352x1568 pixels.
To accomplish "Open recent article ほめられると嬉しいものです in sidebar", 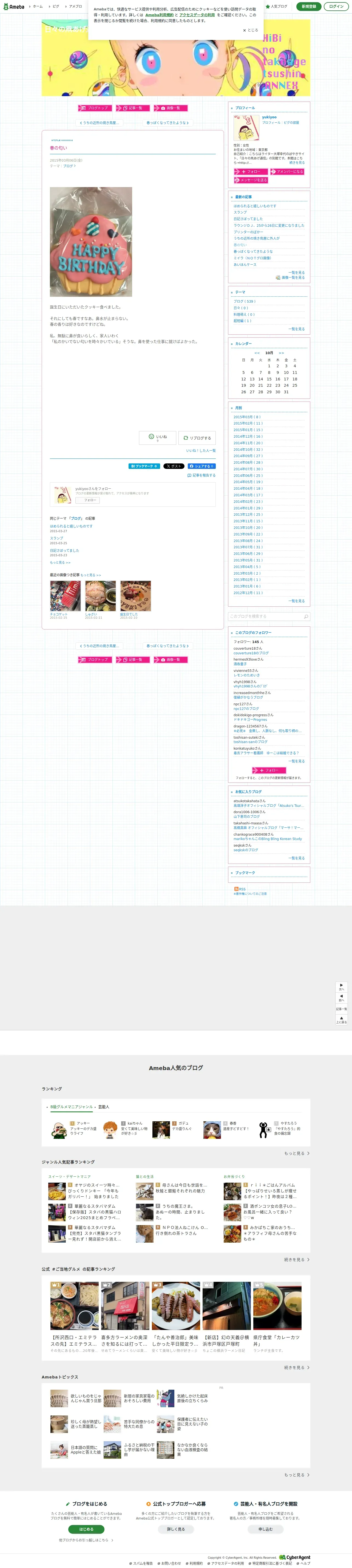I will pyautogui.click(x=255, y=206).
